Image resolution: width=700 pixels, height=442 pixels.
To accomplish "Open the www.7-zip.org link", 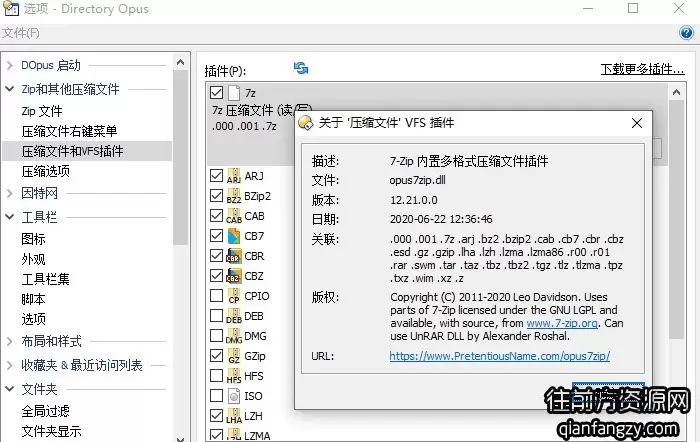I will 562,323.
